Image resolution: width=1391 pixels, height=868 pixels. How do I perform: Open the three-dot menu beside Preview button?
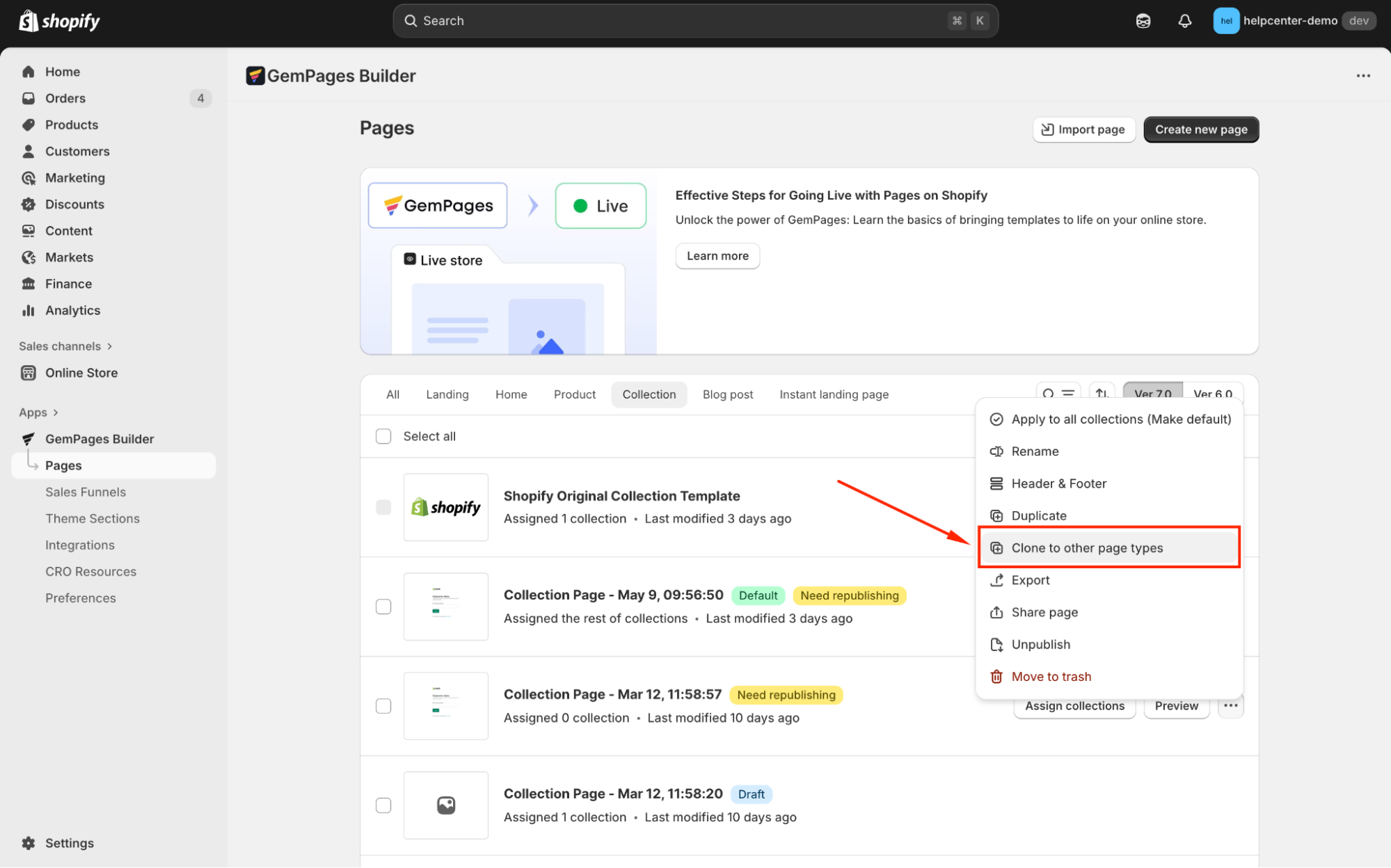click(x=1230, y=705)
